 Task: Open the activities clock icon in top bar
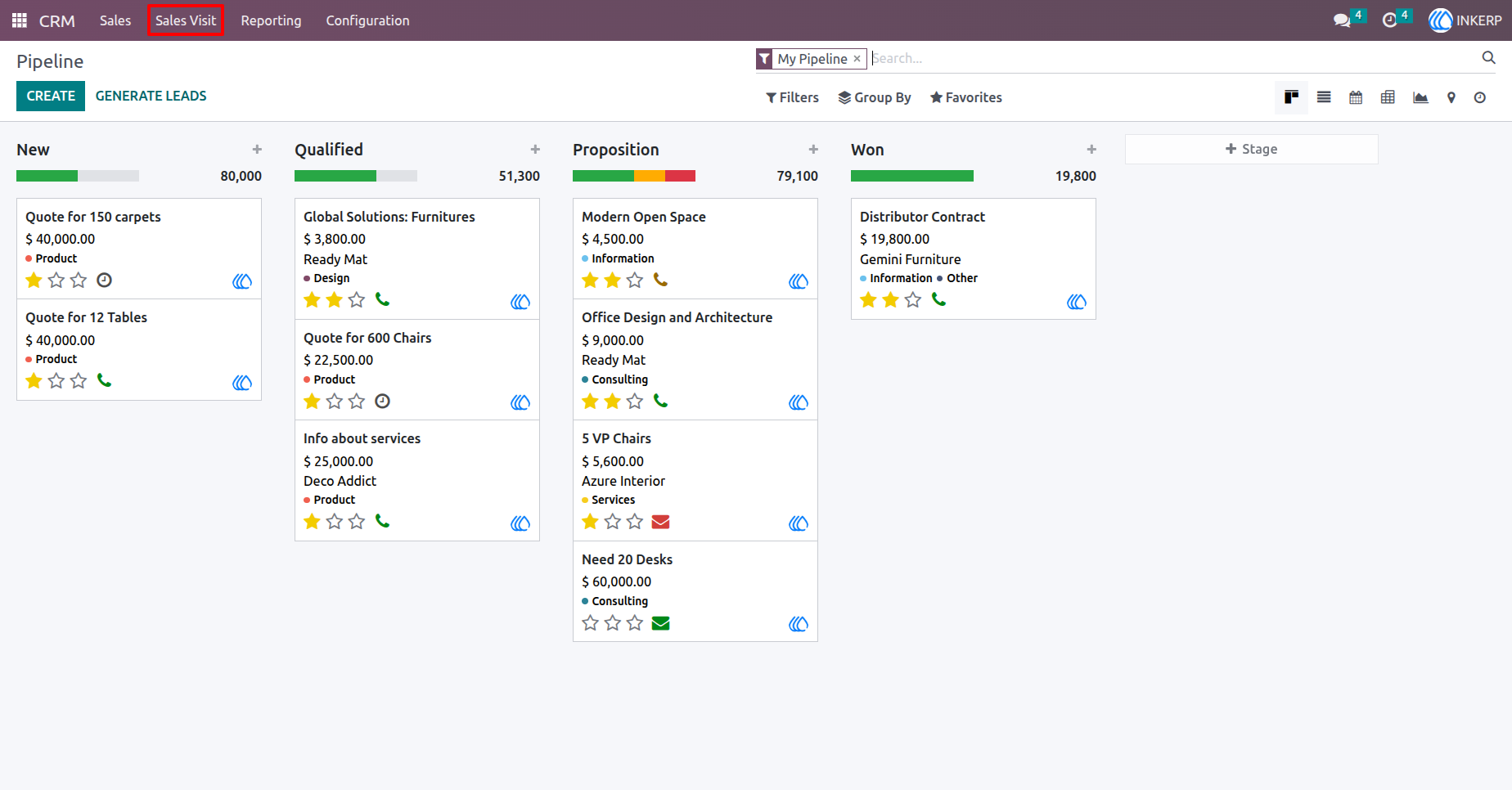pos(1389,20)
